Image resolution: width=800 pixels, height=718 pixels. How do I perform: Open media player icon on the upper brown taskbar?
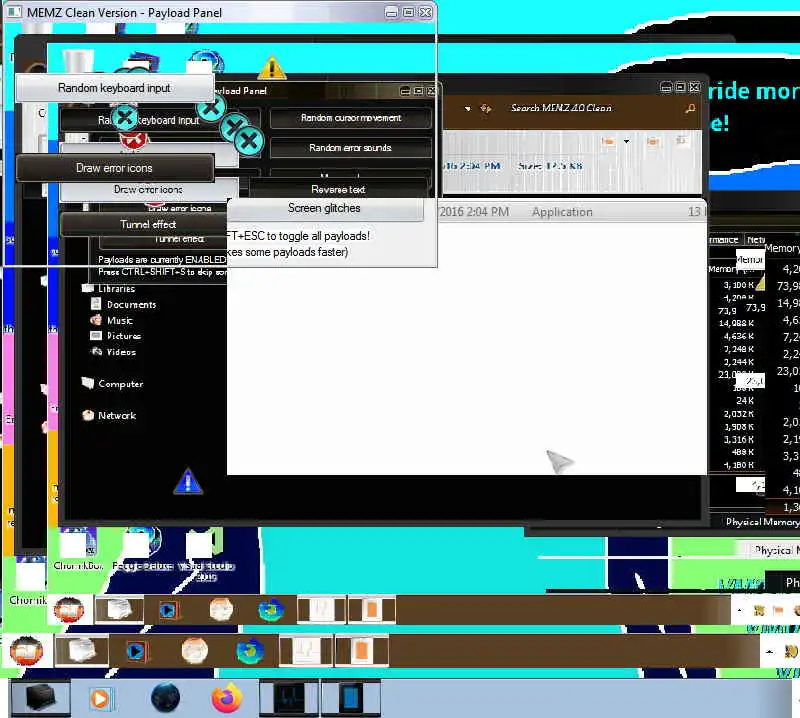168,610
